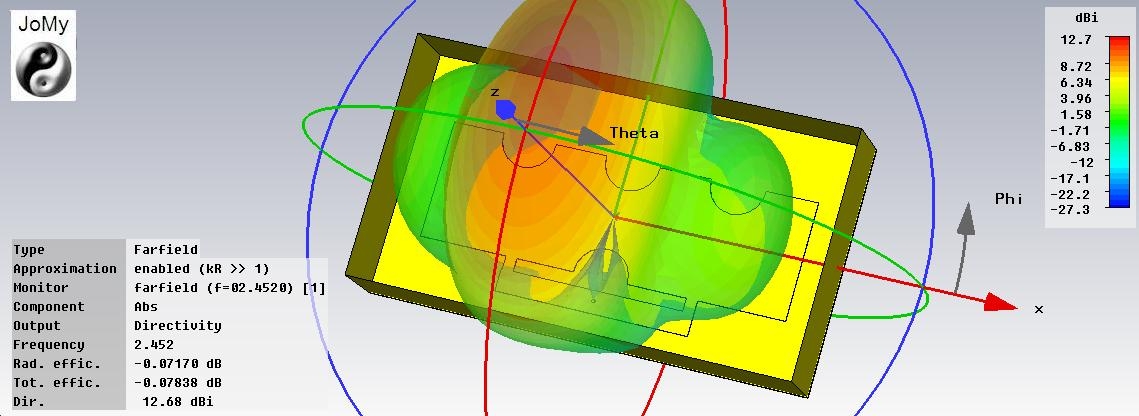
Task: Click the 2.452 frequency value
Action: pyautogui.click(x=154, y=344)
